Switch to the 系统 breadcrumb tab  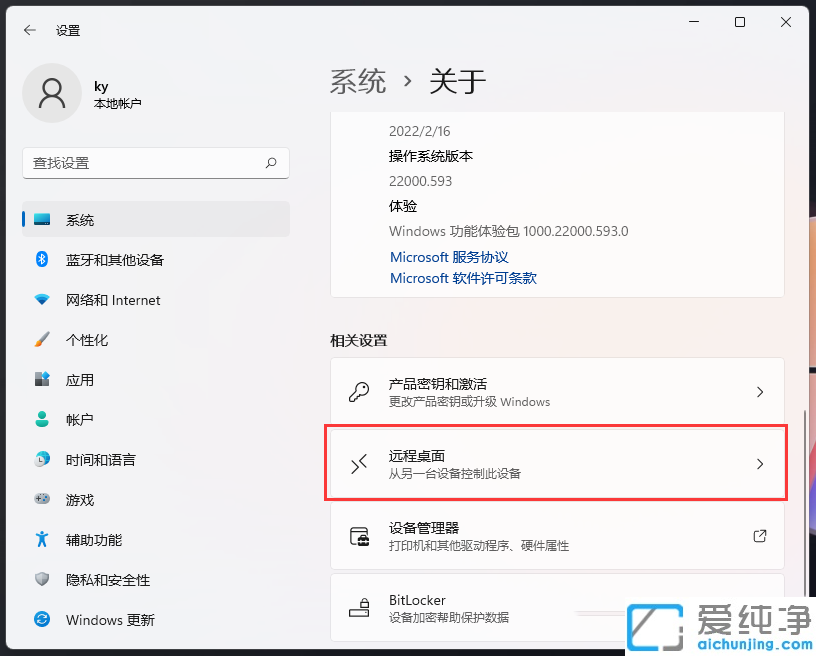[x=357, y=82]
